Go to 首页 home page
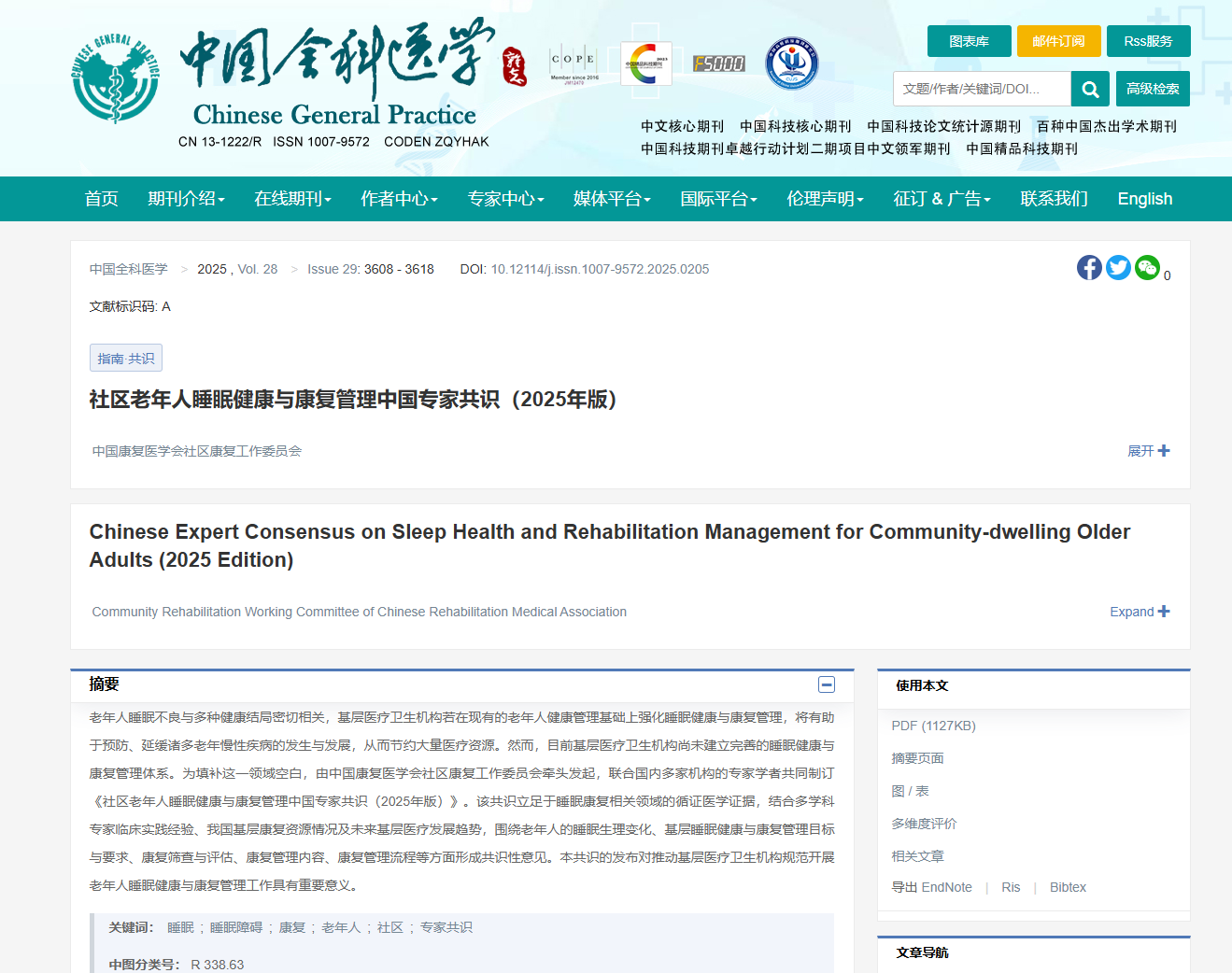1232x973 pixels. click(x=101, y=199)
